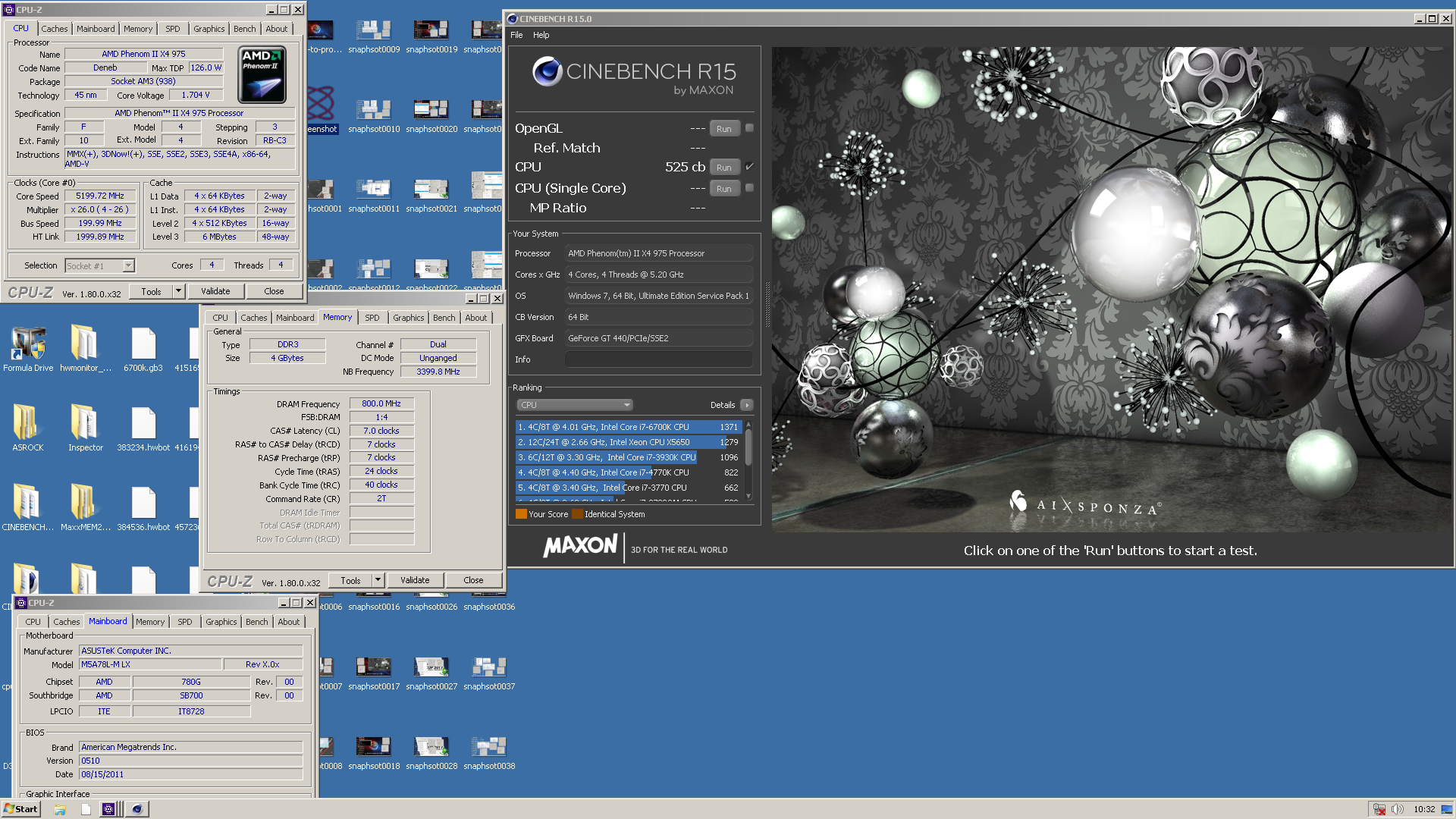Expand Ranking Details arrow button
Screen dimensions: 1456x819
click(747, 405)
